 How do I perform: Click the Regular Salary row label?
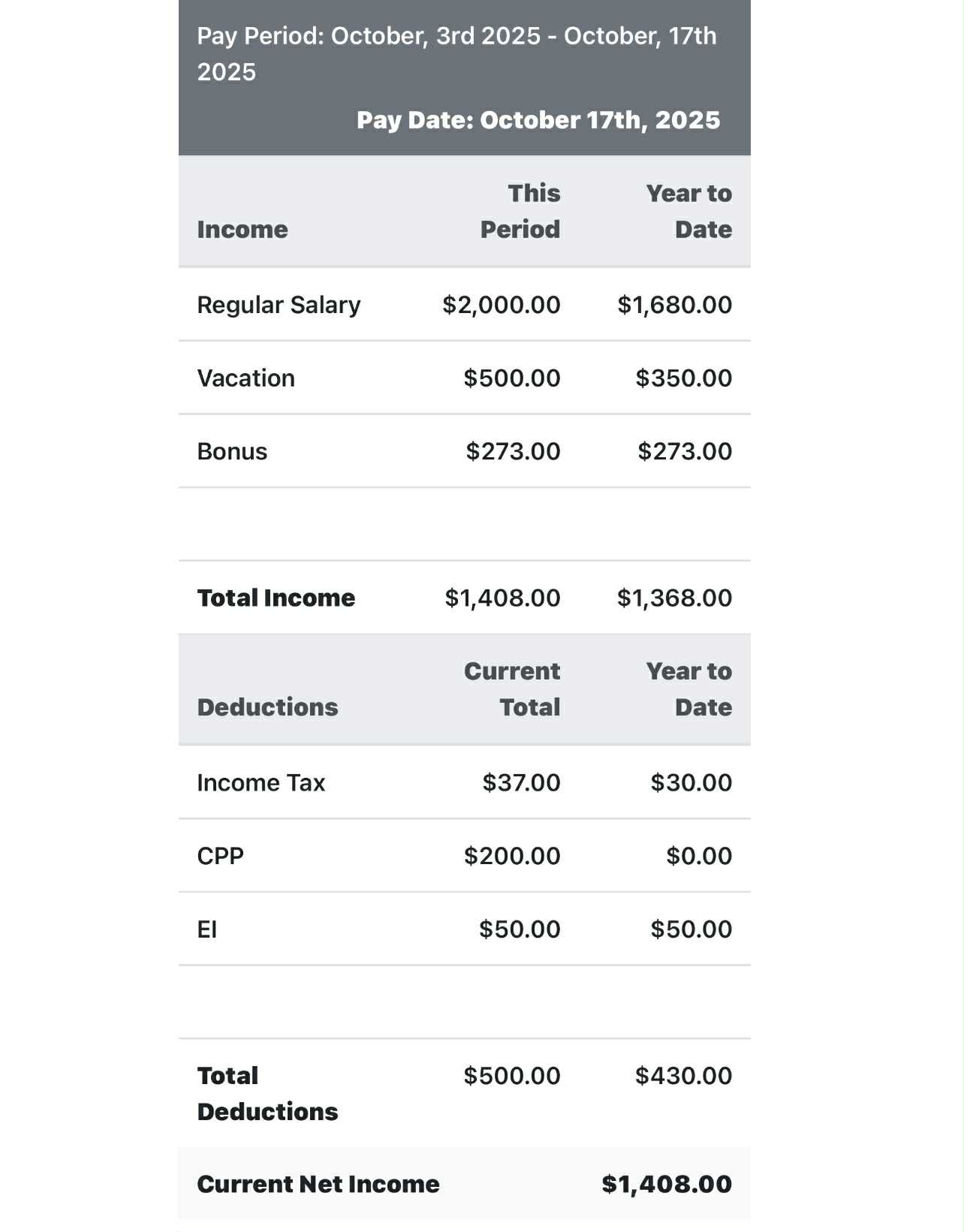(279, 305)
